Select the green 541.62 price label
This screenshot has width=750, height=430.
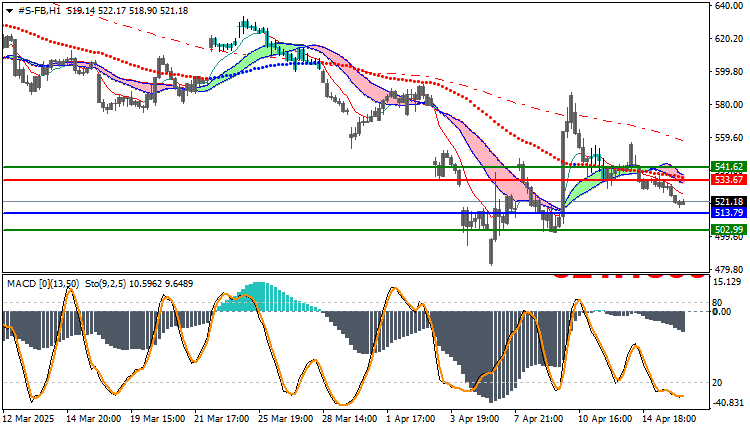coord(728,167)
